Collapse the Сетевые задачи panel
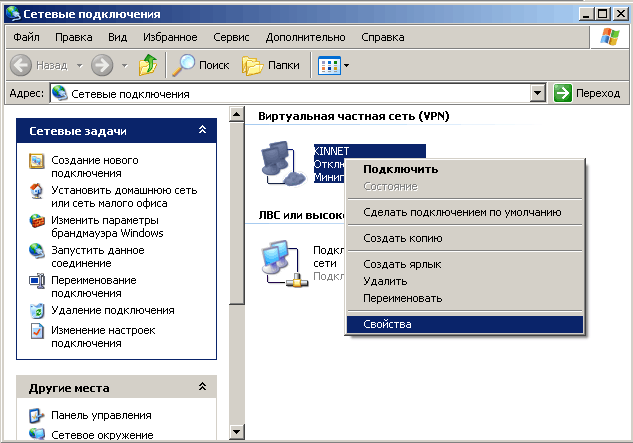Image resolution: width=633 pixels, height=443 pixels. (202, 130)
